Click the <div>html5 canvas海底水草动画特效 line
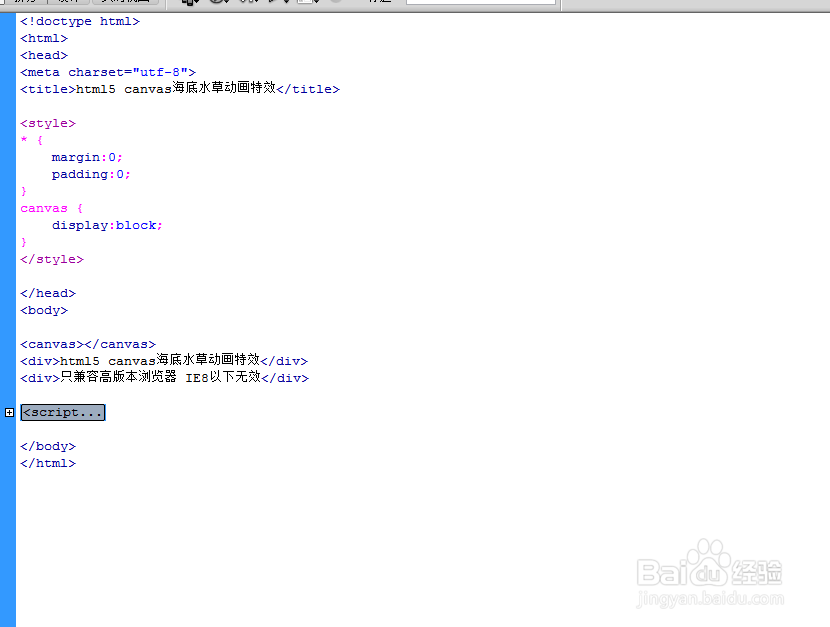Image resolution: width=830 pixels, height=627 pixels. tap(164, 360)
